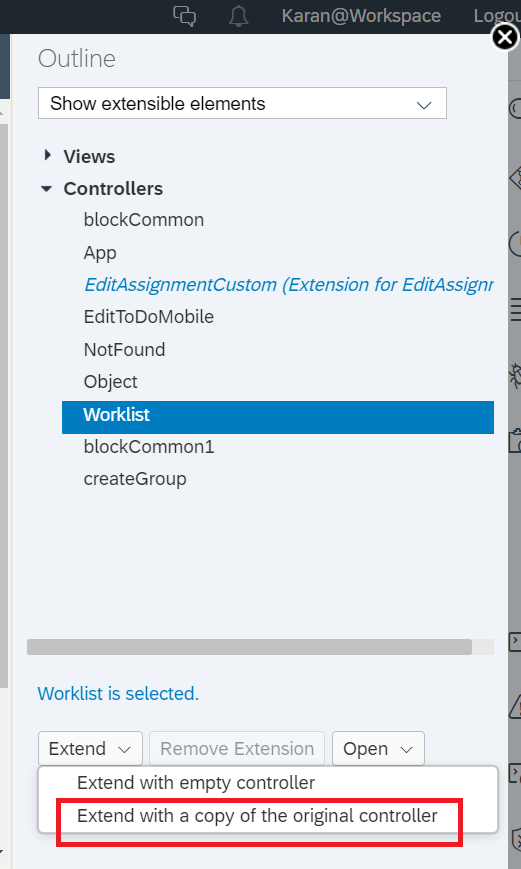Expand the Views tree node

click(x=48, y=156)
